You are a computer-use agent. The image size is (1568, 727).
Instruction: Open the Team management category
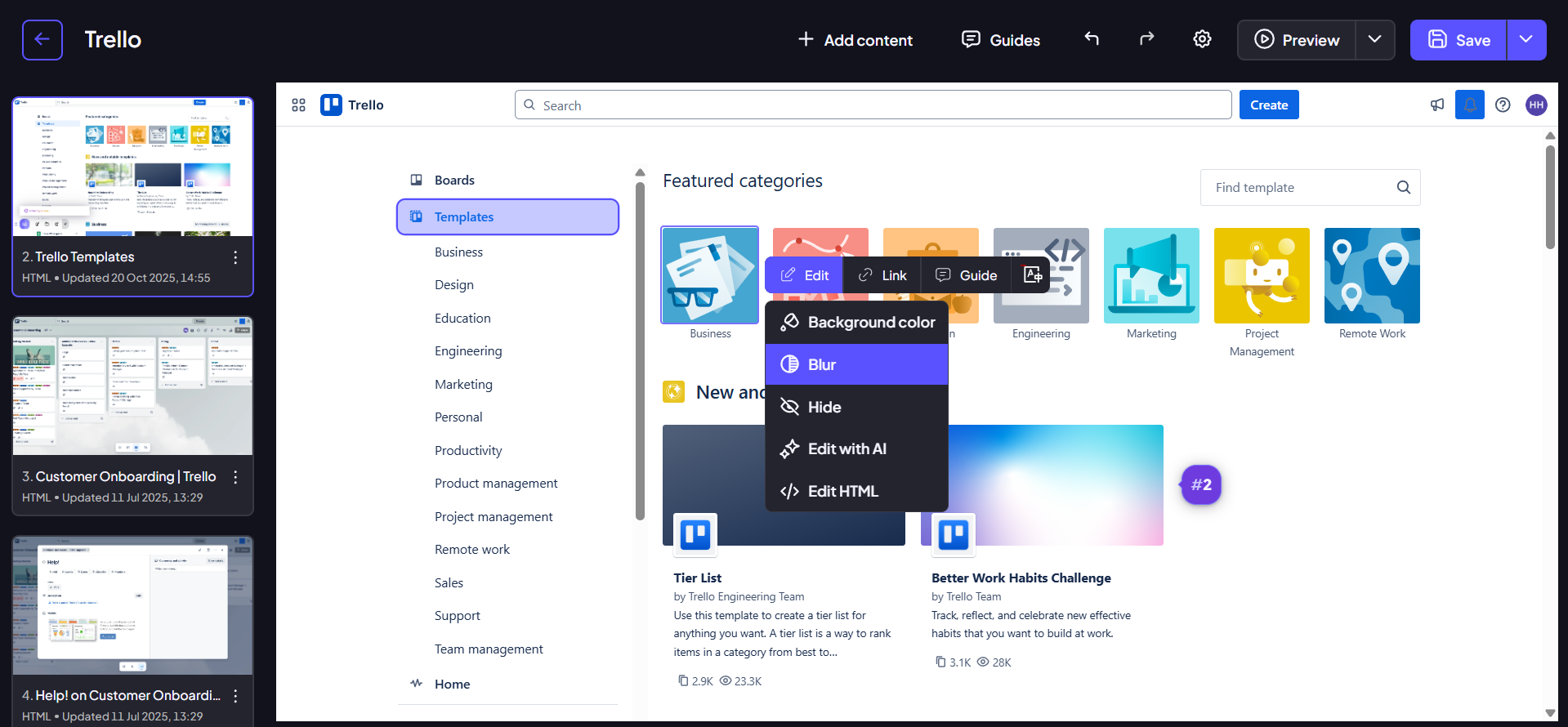click(x=489, y=649)
